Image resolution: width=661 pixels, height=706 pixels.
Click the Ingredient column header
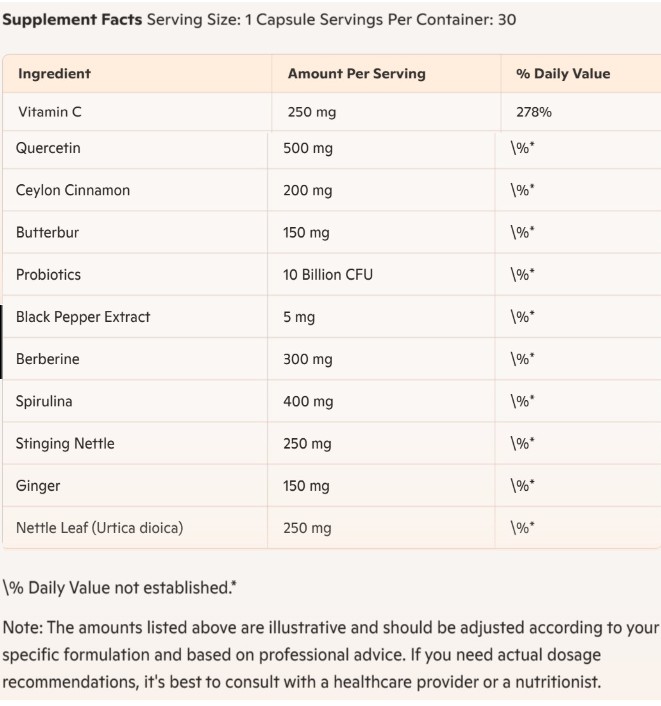click(54, 73)
